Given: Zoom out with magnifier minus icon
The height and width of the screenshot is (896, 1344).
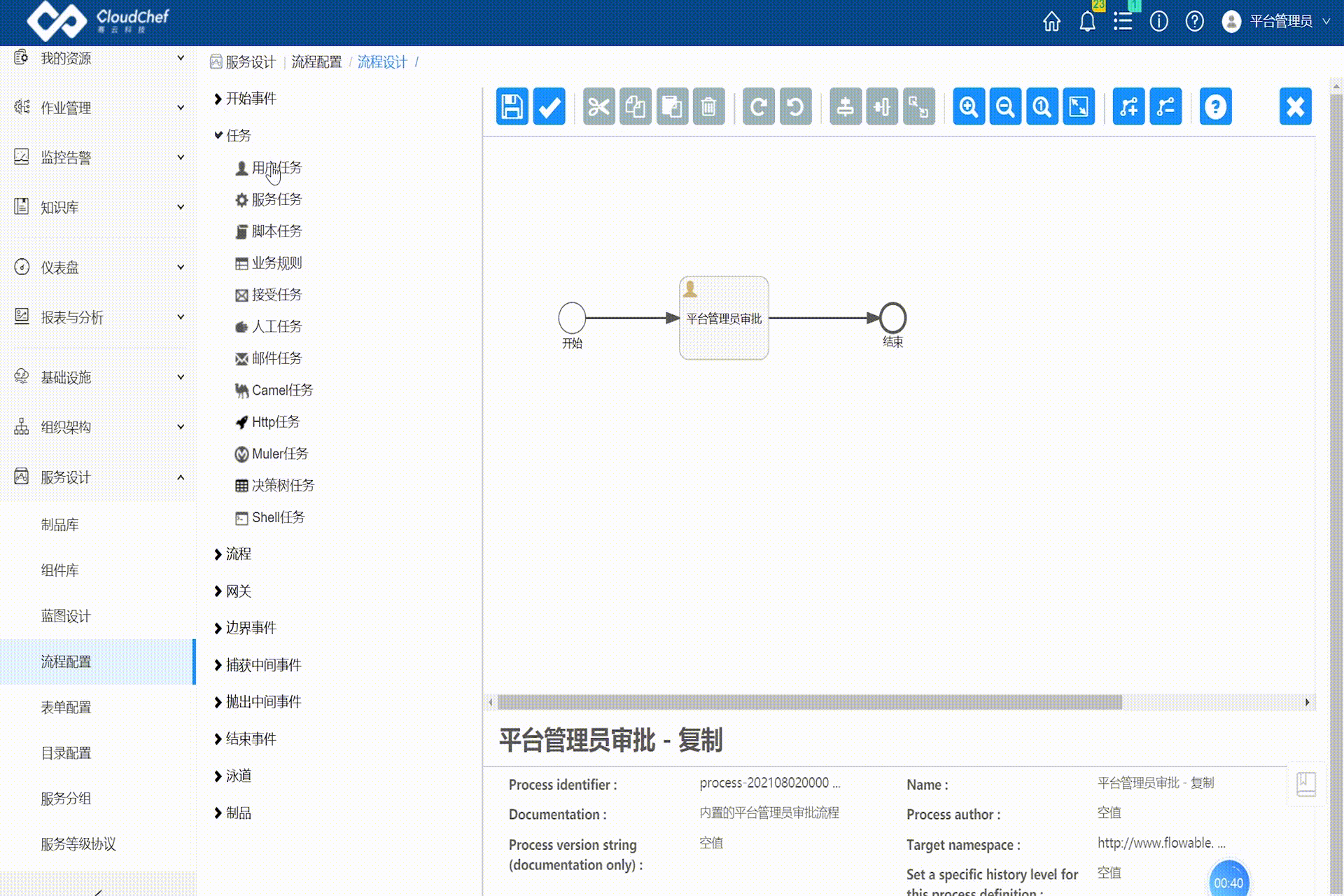Looking at the screenshot, I should pyautogui.click(x=1005, y=107).
